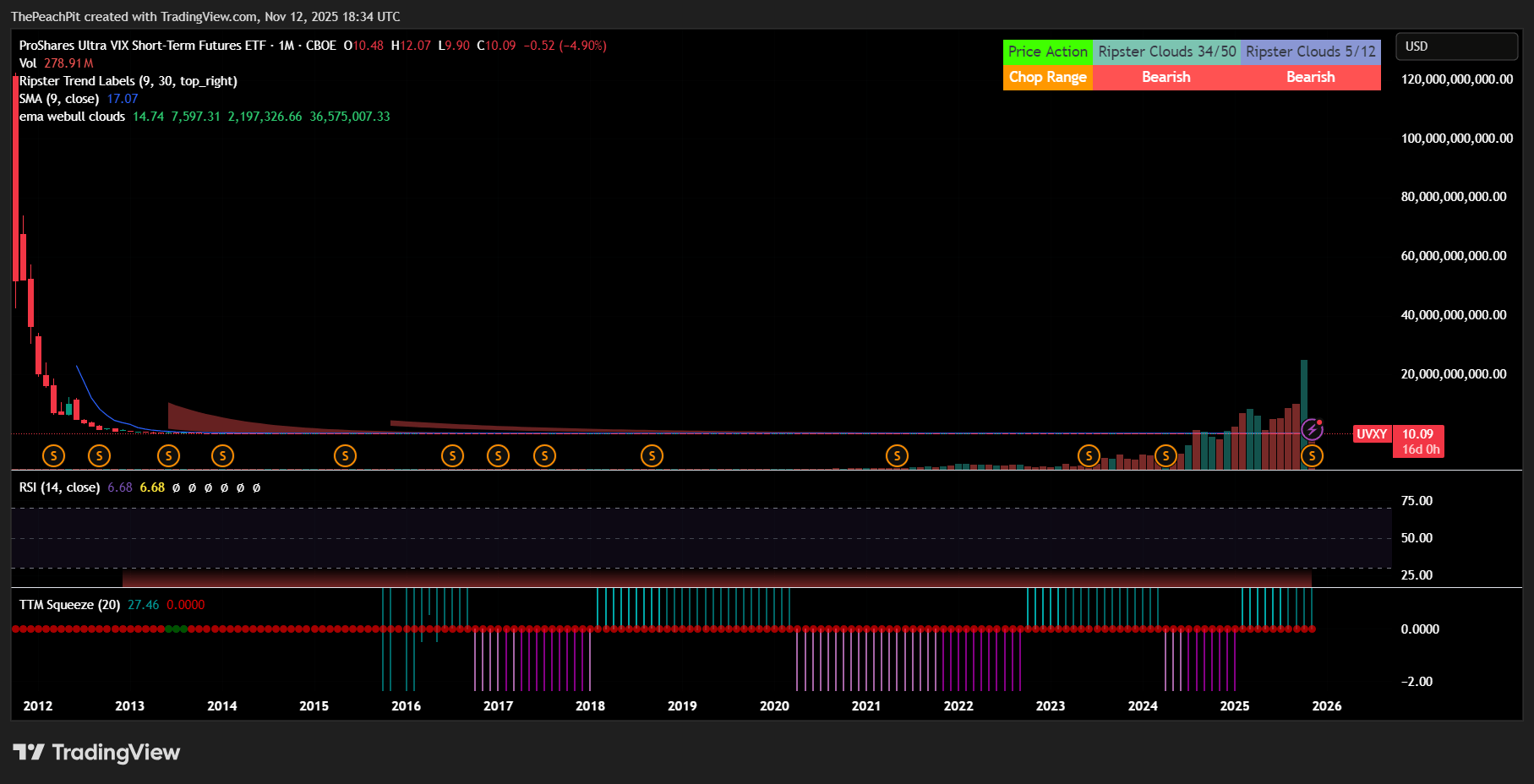Click the SMA (9, close) legend label
This screenshot has height=784, width=1534.
coord(59,99)
